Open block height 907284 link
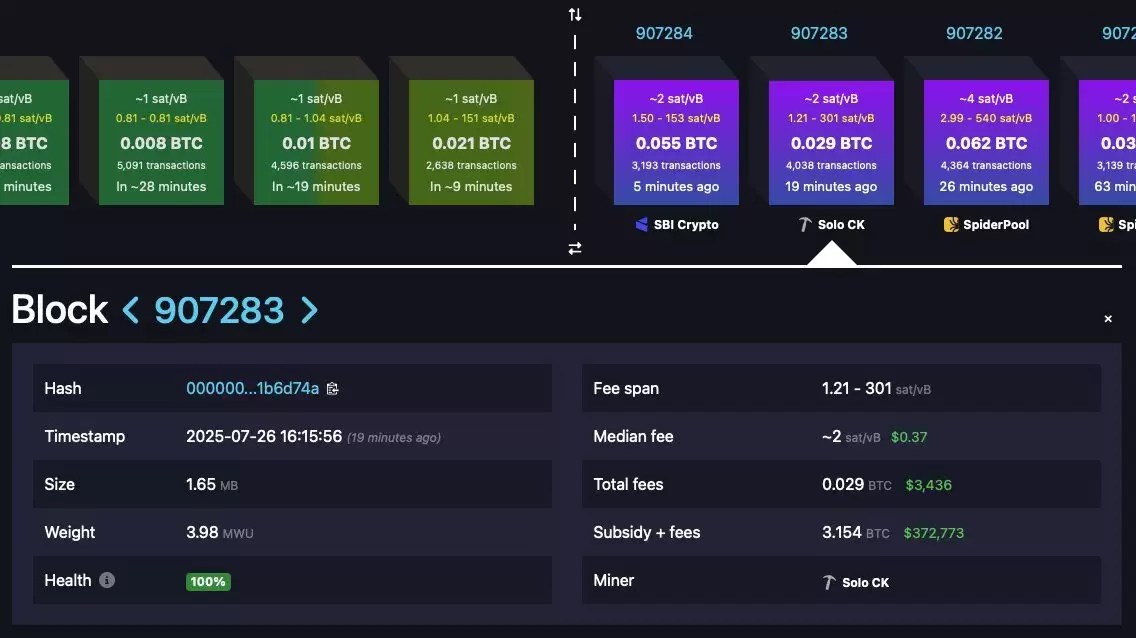Image resolution: width=1136 pixels, height=638 pixels. pos(664,33)
